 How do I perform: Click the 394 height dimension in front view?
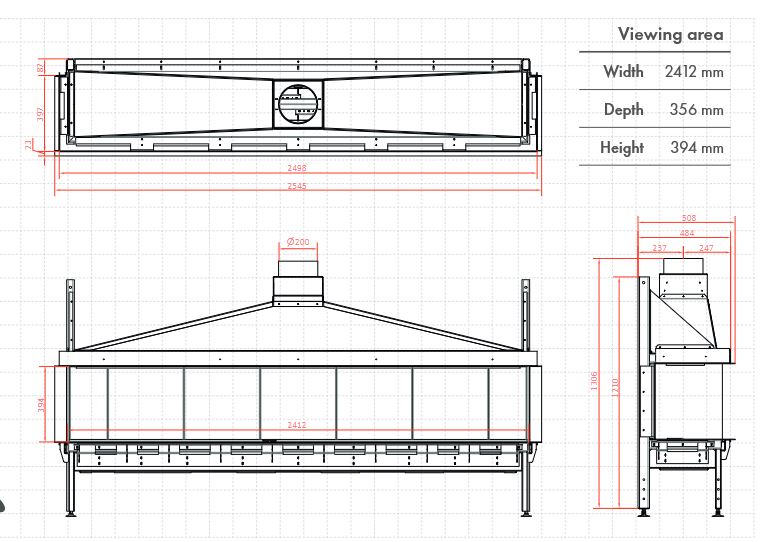coord(42,405)
